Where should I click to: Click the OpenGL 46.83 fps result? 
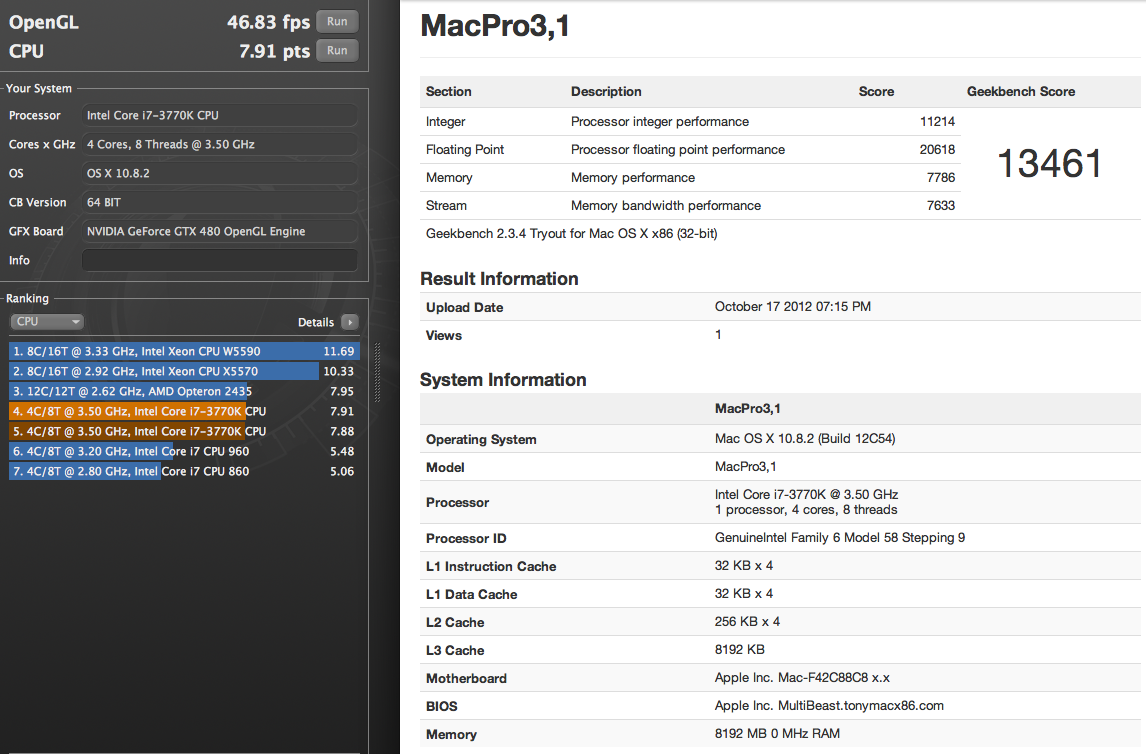pos(268,22)
